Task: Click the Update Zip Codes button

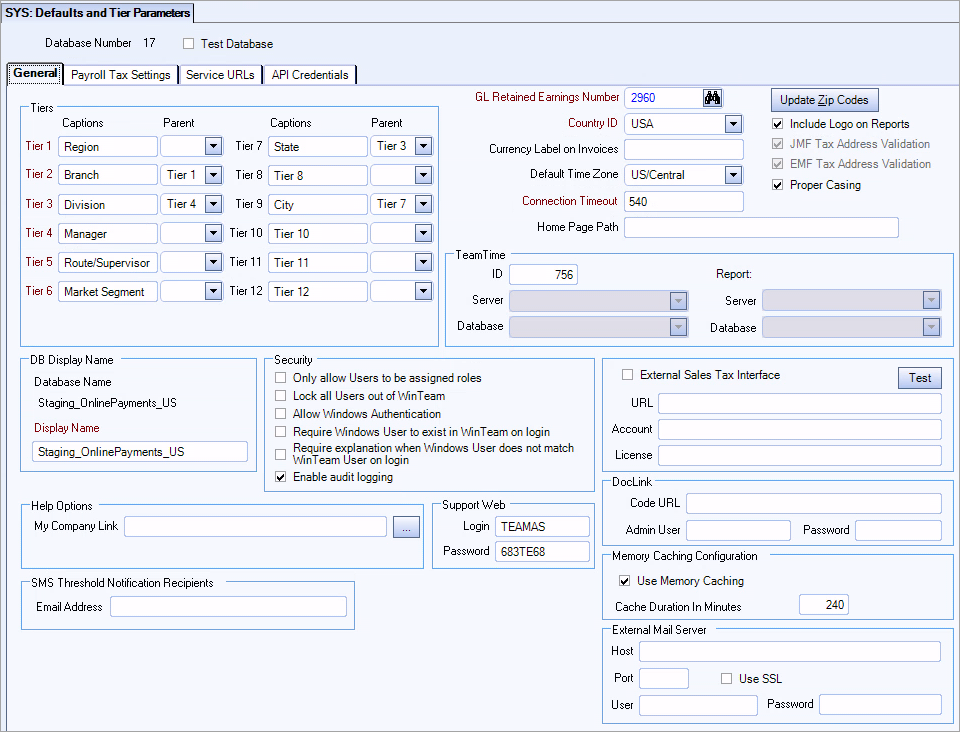Action: [824, 100]
